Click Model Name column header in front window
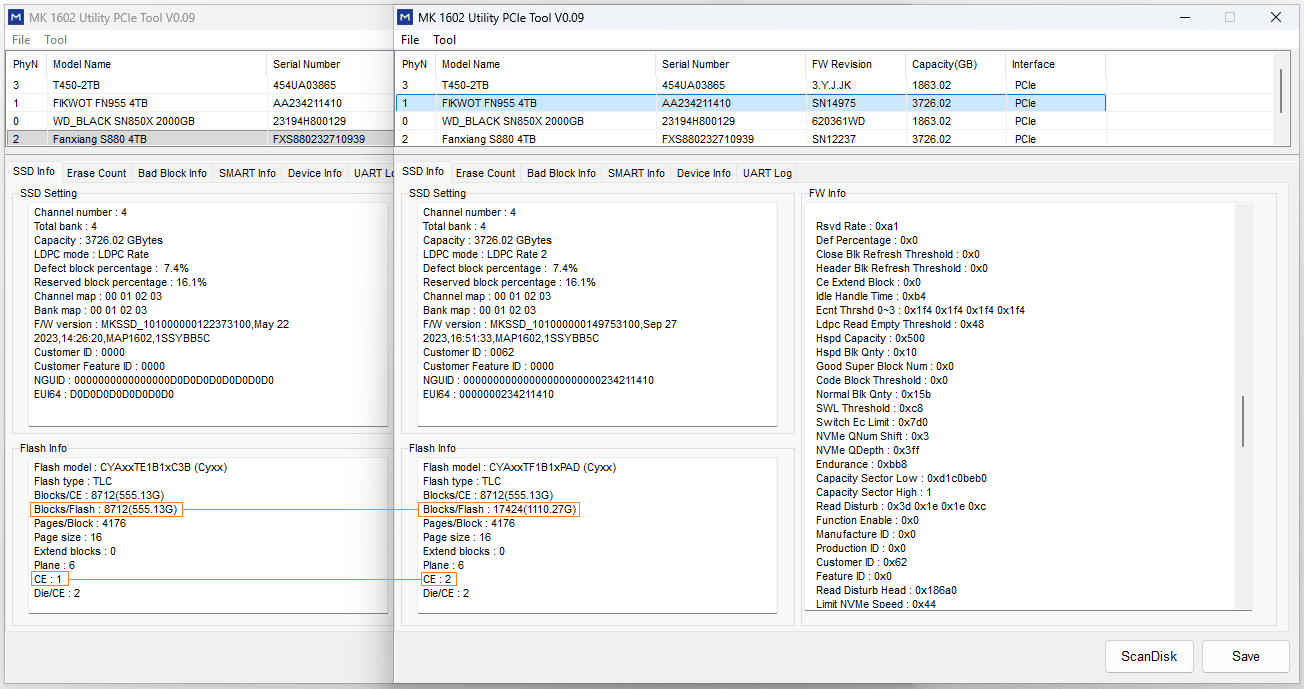The image size is (1304, 689). click(545, 64)
